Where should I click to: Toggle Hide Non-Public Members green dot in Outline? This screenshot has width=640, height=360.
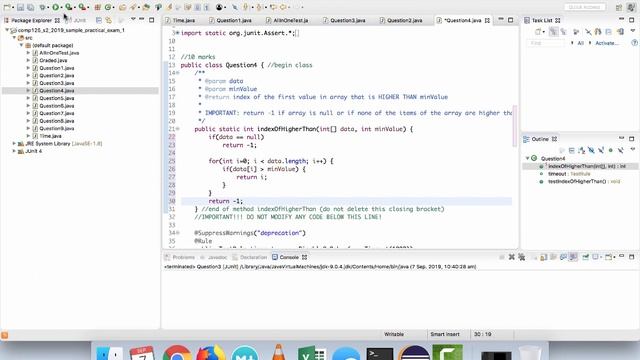click(611, 151)
